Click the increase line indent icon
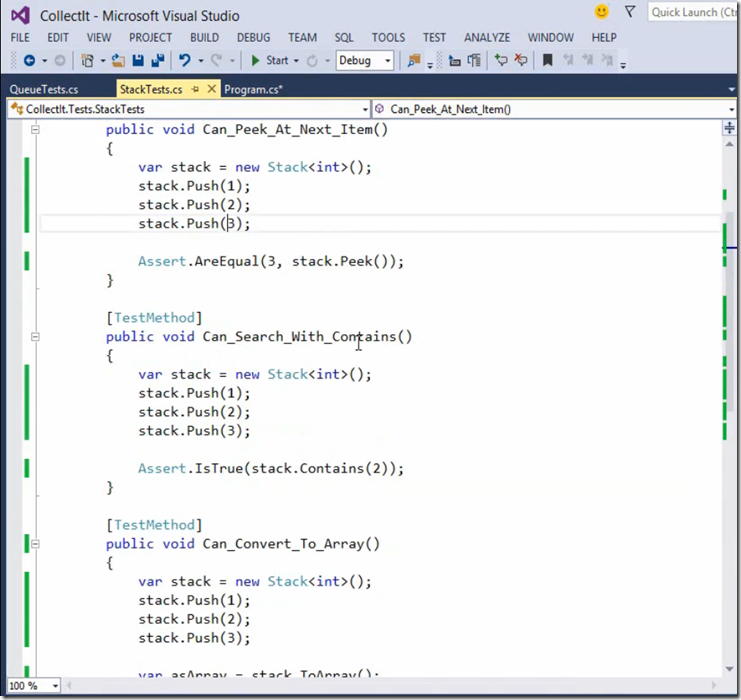The width and height of the screenshot is (741, 700). point(474,60)
